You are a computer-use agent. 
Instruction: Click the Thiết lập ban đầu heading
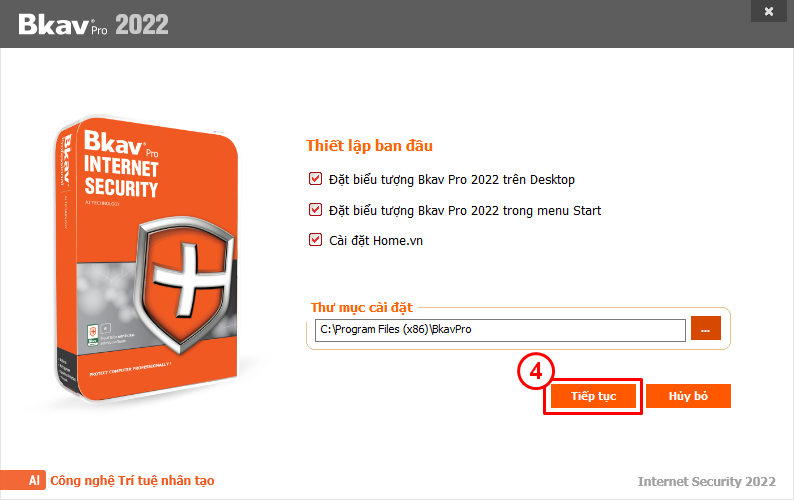pos(369,146)
